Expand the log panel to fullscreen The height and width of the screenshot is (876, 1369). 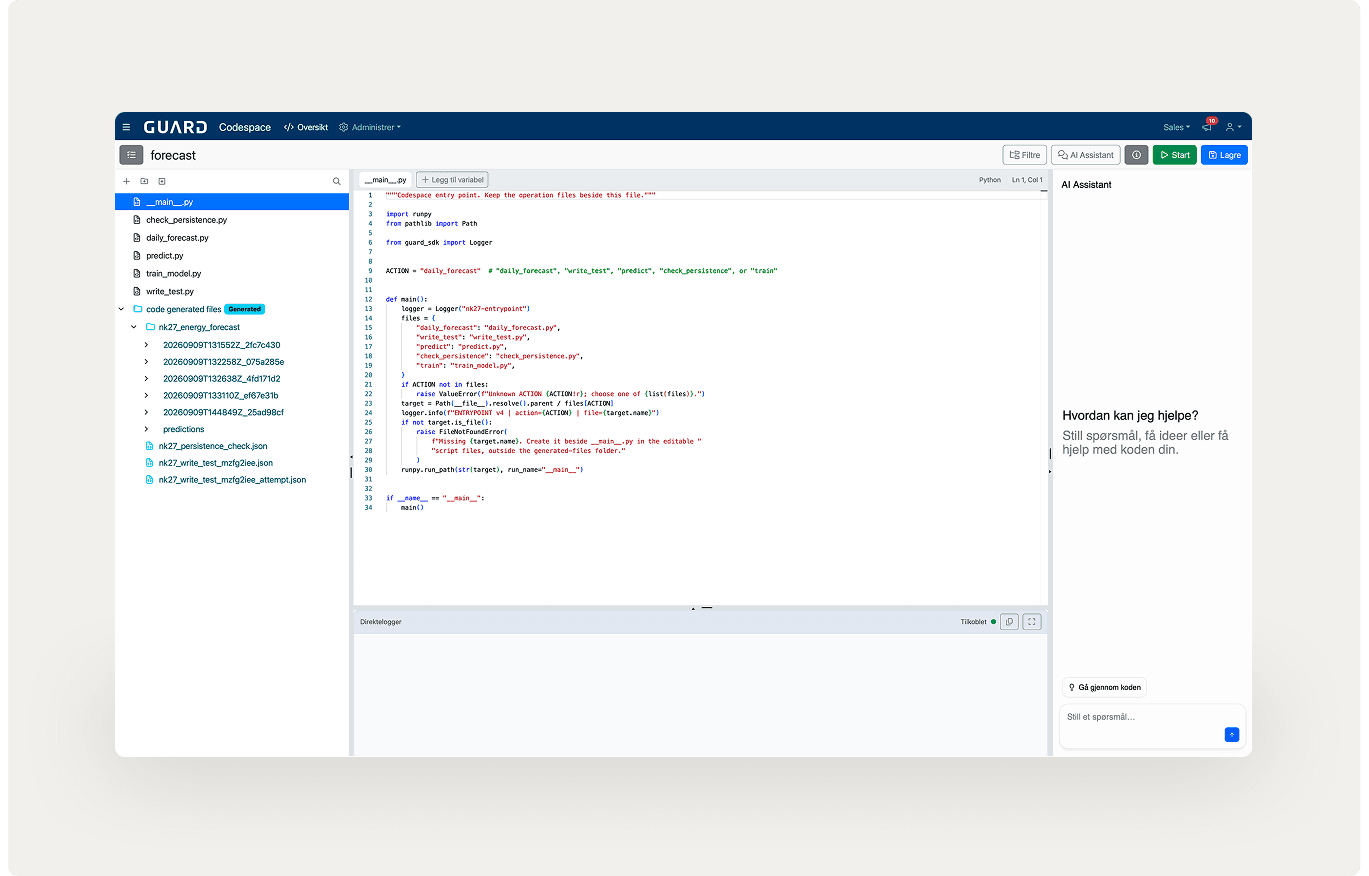tap(1032, 621)
